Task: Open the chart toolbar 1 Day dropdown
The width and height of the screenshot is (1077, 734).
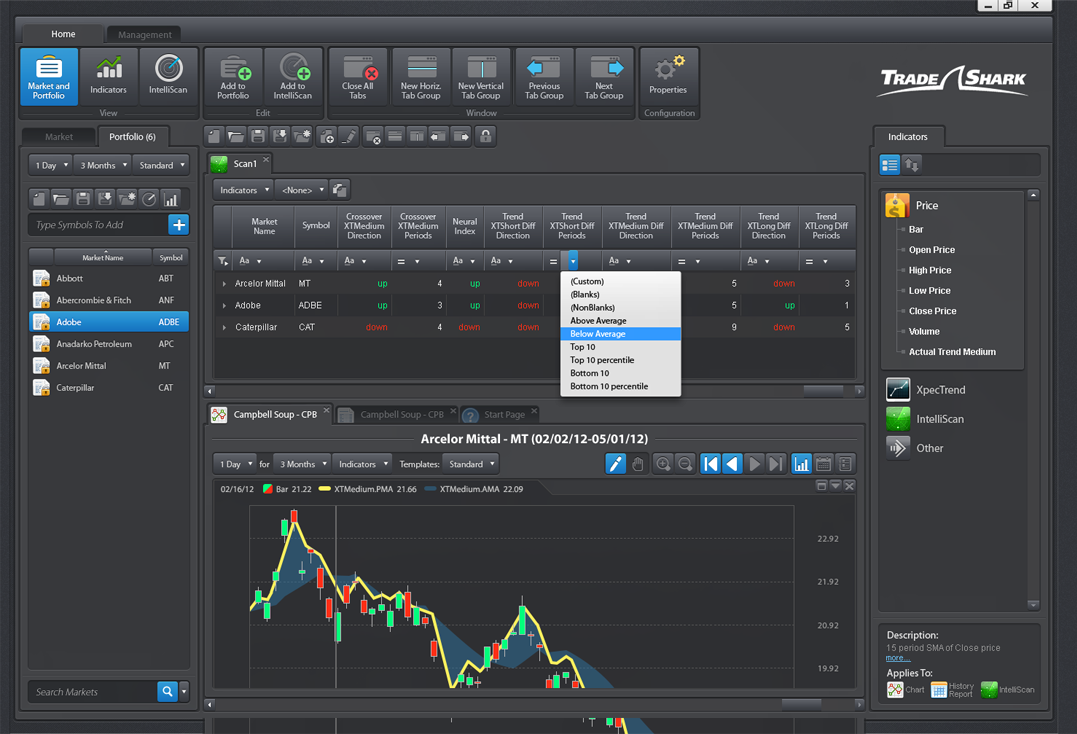Action: click(236, 464)
